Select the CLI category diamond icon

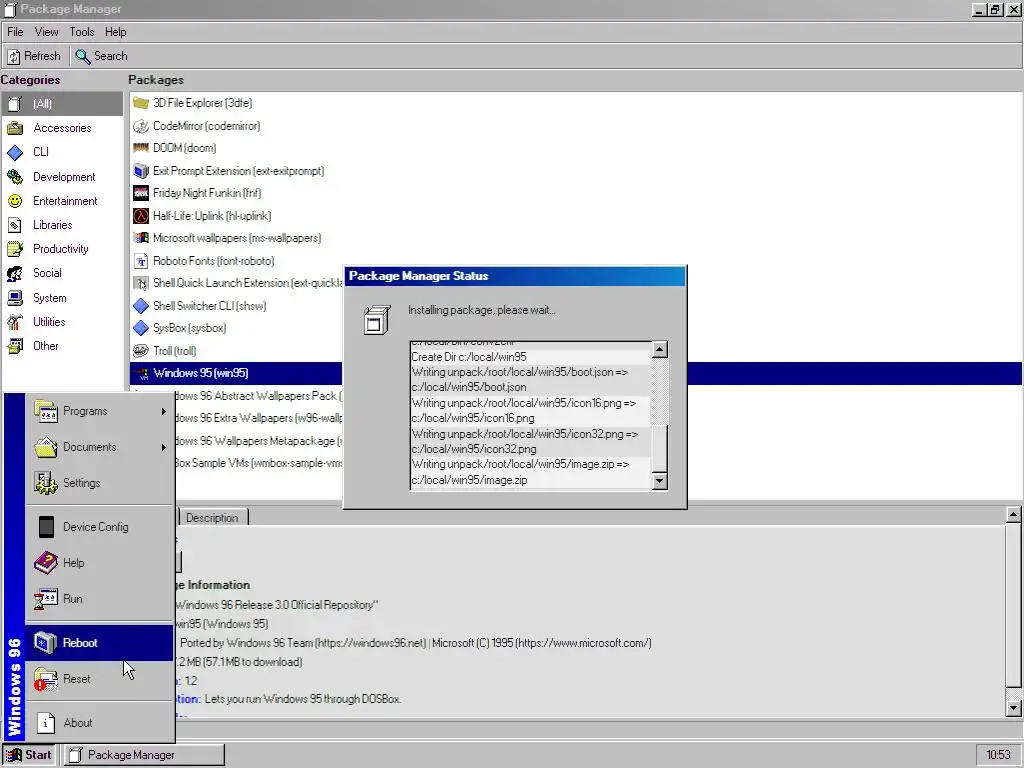point(15,152)
